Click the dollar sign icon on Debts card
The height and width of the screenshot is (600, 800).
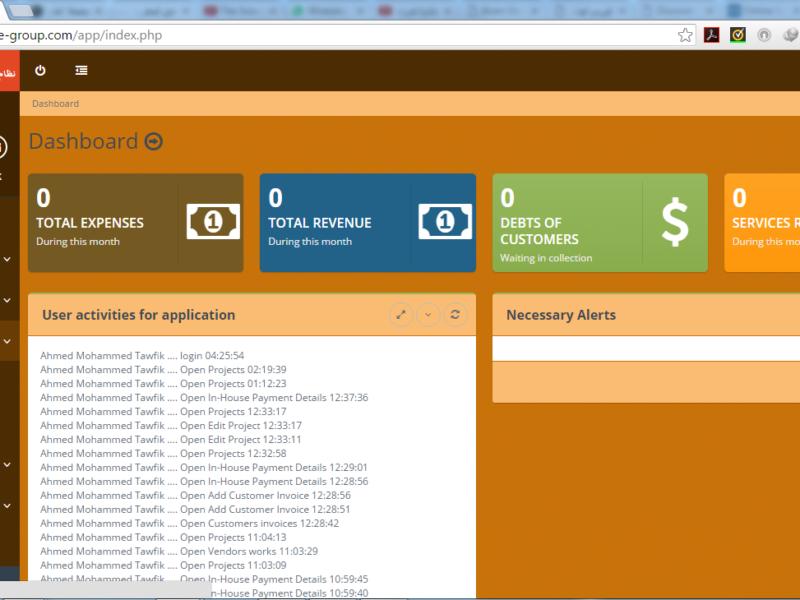point(675,223)
